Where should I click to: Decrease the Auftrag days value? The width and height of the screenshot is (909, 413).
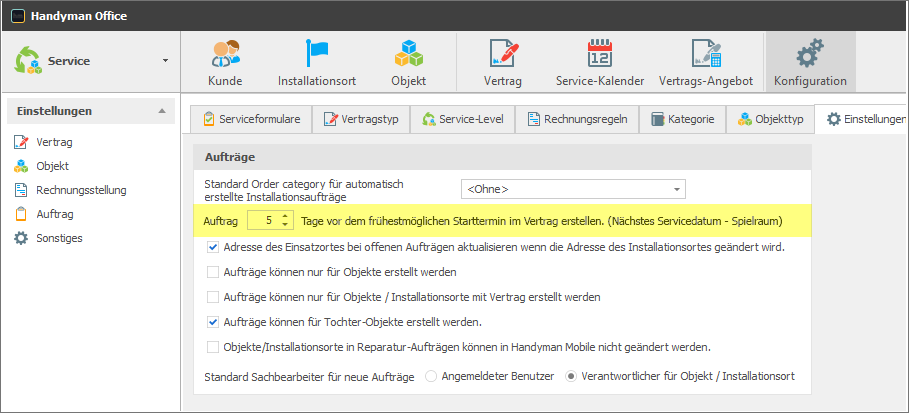pyautogui.click(x=284, y=224)
